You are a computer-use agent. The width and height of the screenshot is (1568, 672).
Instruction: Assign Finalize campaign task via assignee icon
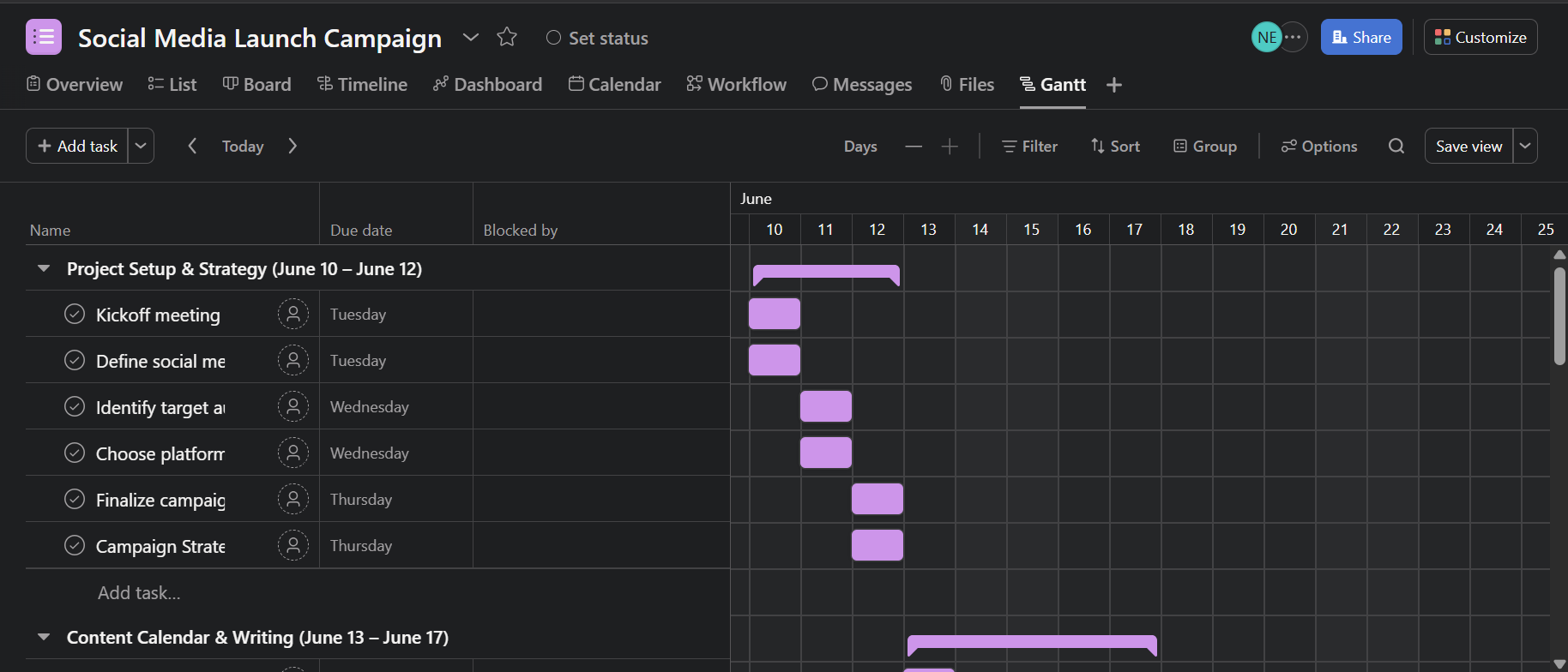tap(293, 499)
